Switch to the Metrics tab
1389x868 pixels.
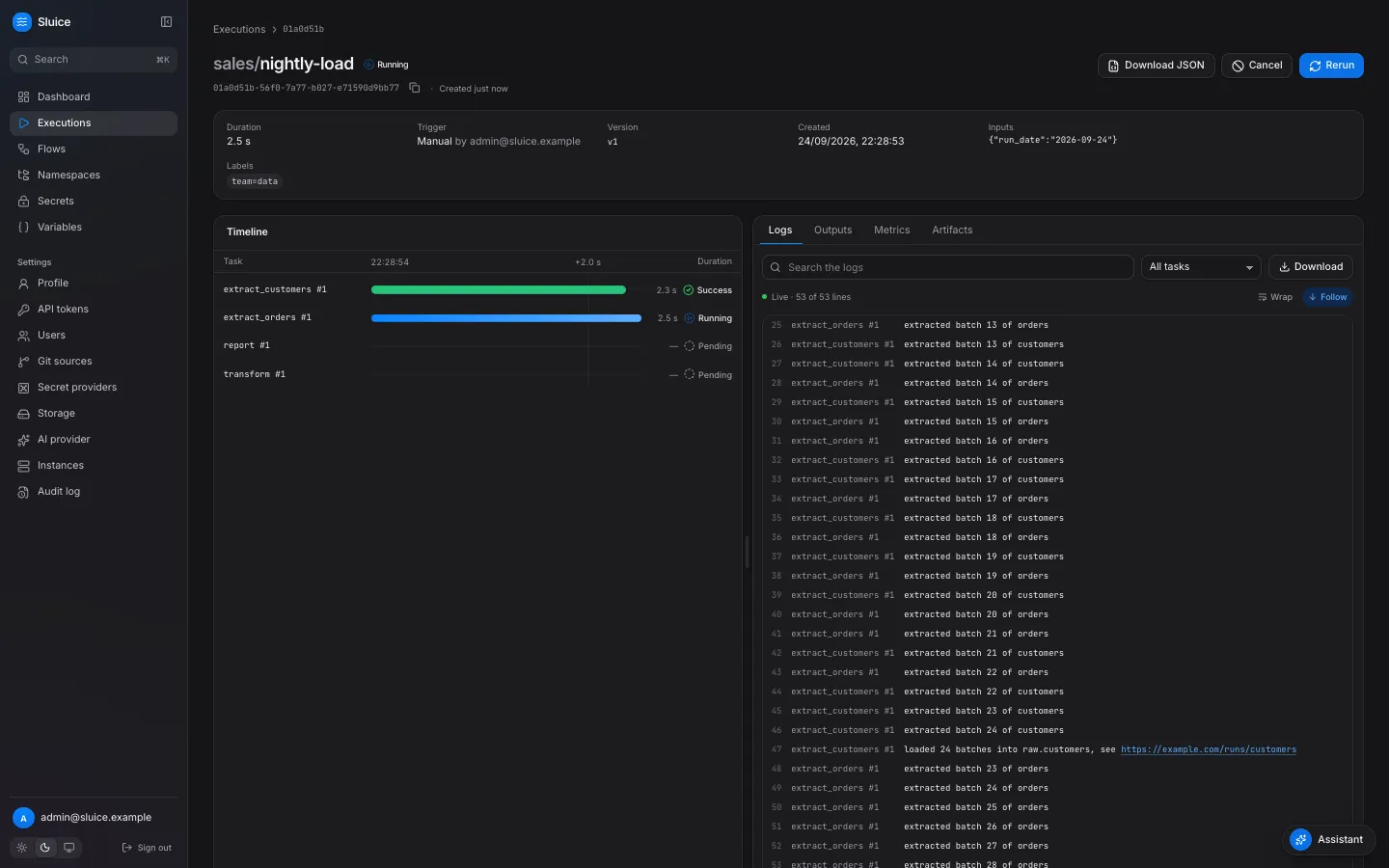coord(891,231)
